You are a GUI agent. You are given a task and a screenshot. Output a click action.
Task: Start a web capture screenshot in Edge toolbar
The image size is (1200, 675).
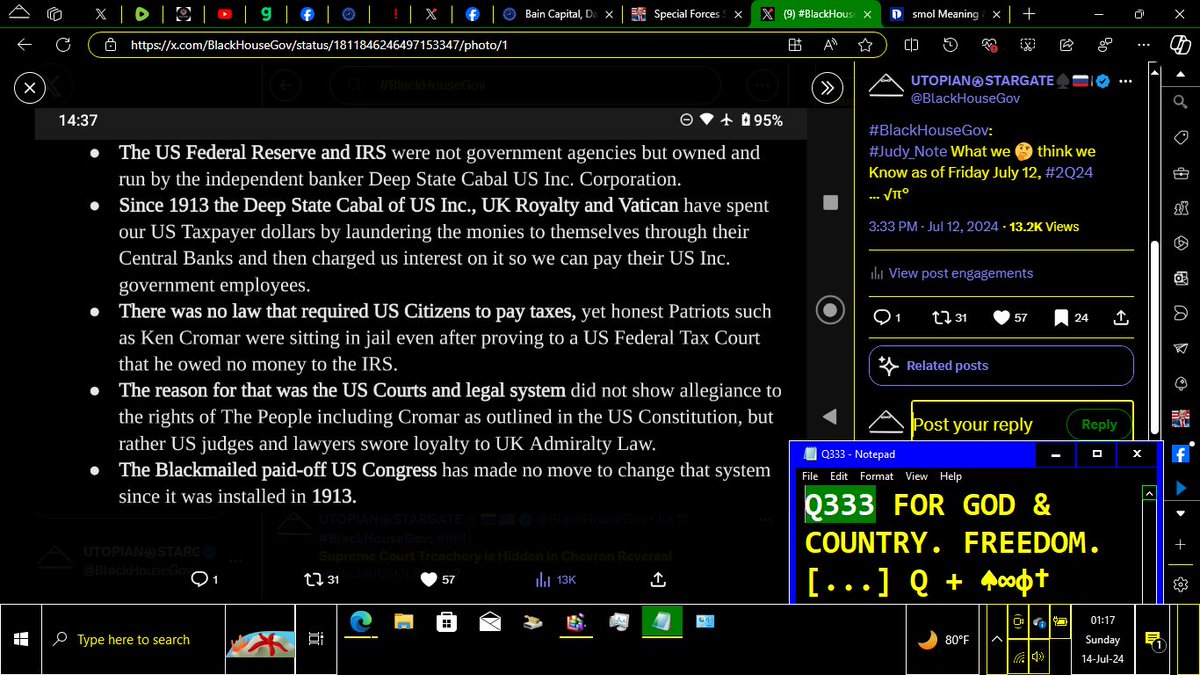tap(1027, 45)
